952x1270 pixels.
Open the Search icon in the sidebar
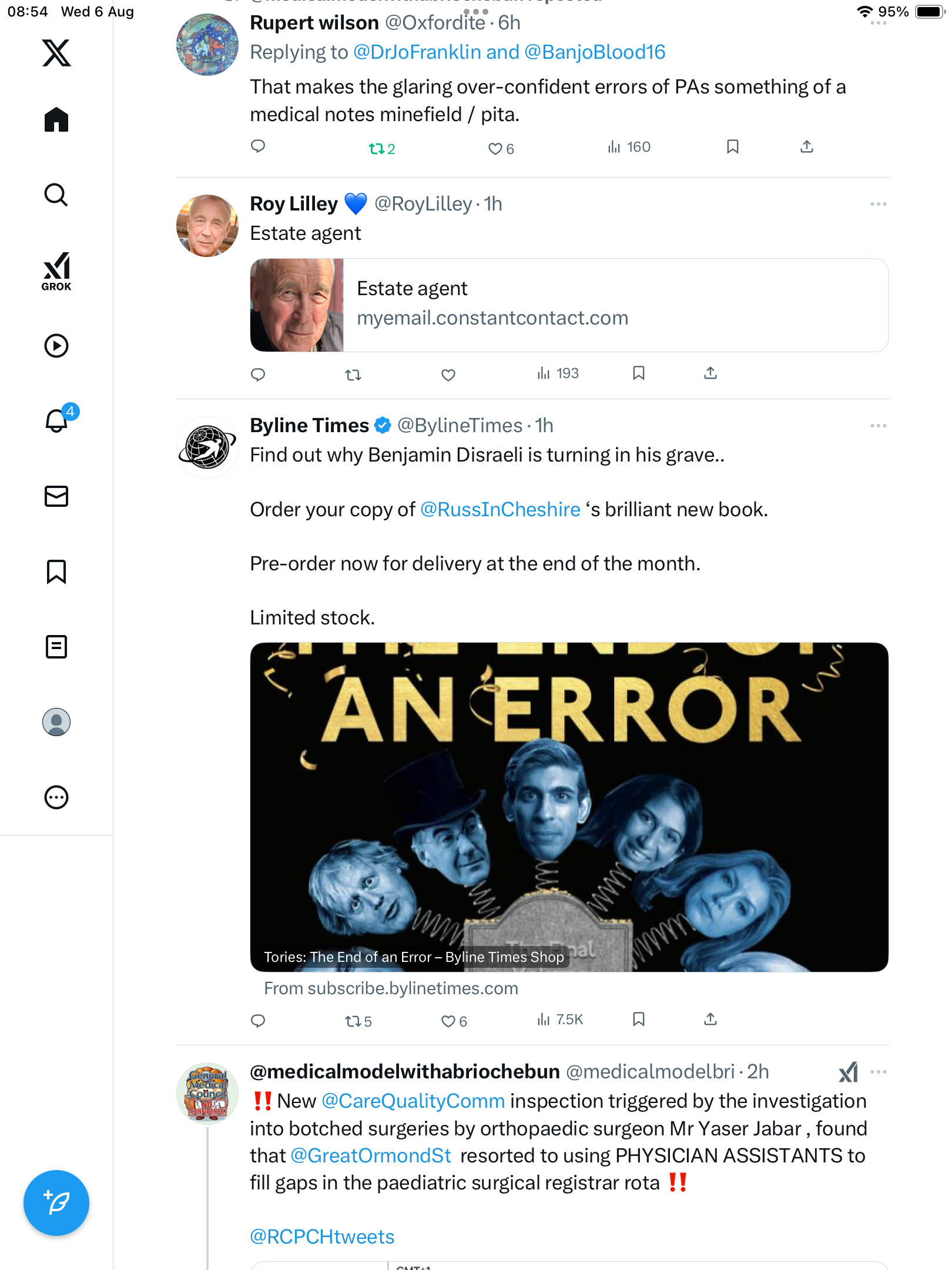[56, 195]
